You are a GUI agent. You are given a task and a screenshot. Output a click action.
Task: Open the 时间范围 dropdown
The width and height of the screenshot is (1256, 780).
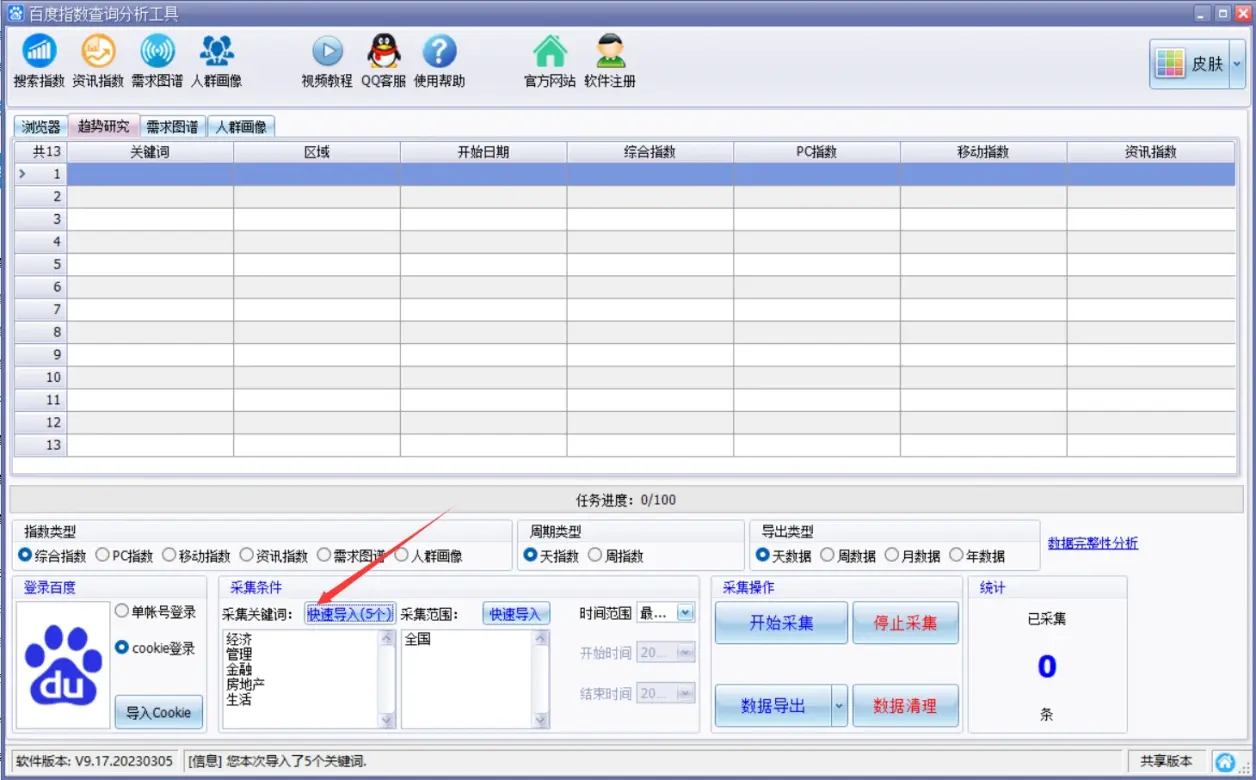pos(685,613)
